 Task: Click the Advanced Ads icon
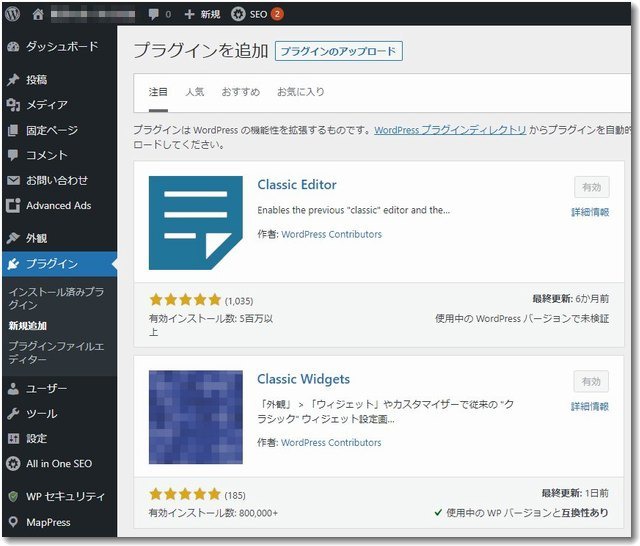point(13,206)
